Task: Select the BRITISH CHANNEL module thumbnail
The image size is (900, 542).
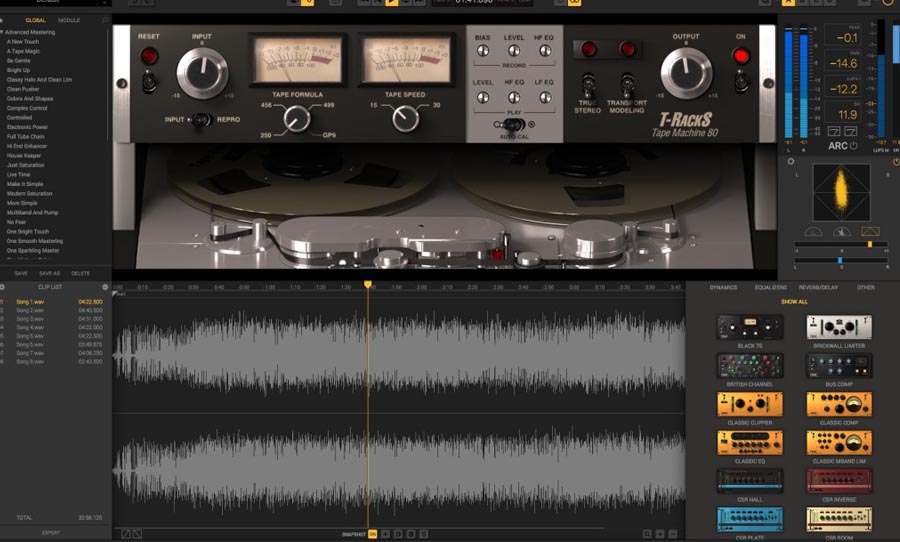Action: tap(750, 366)
